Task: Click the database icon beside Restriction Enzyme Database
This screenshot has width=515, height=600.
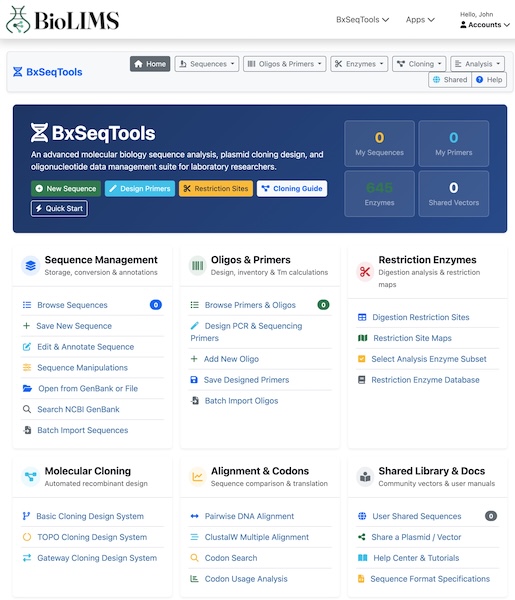Action: (x=362, y=380)
